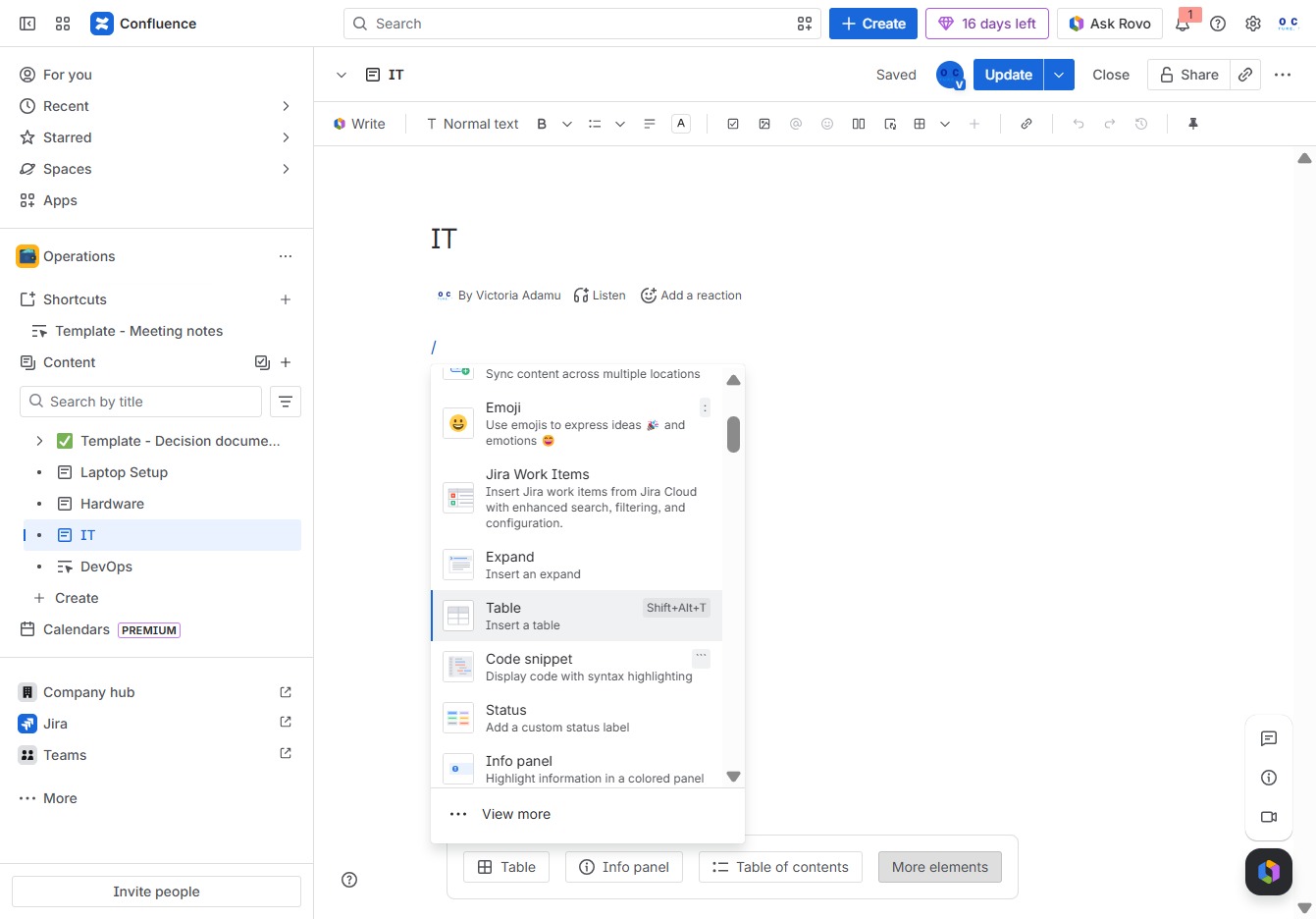Choose Emoji in the insert menu

click(577, 424)
